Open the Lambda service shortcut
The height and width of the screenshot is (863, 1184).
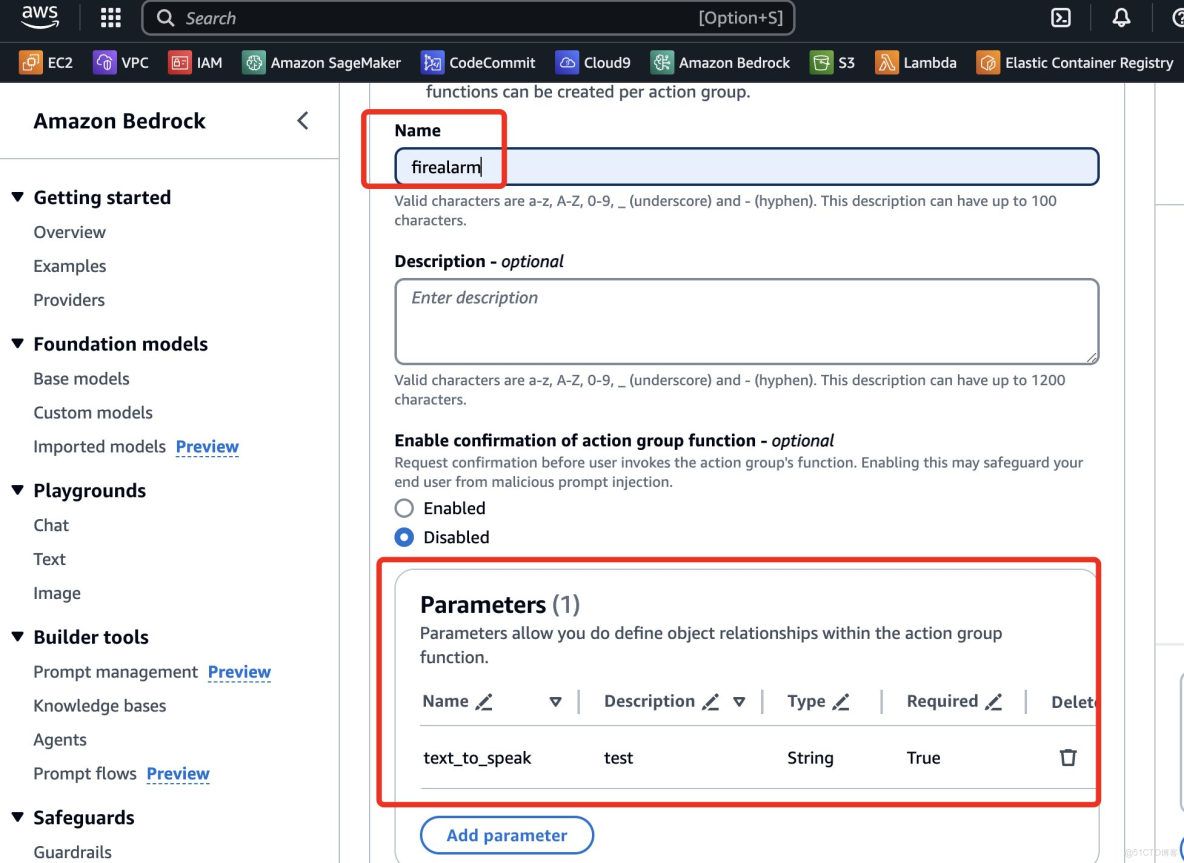[x=916, y=62]
